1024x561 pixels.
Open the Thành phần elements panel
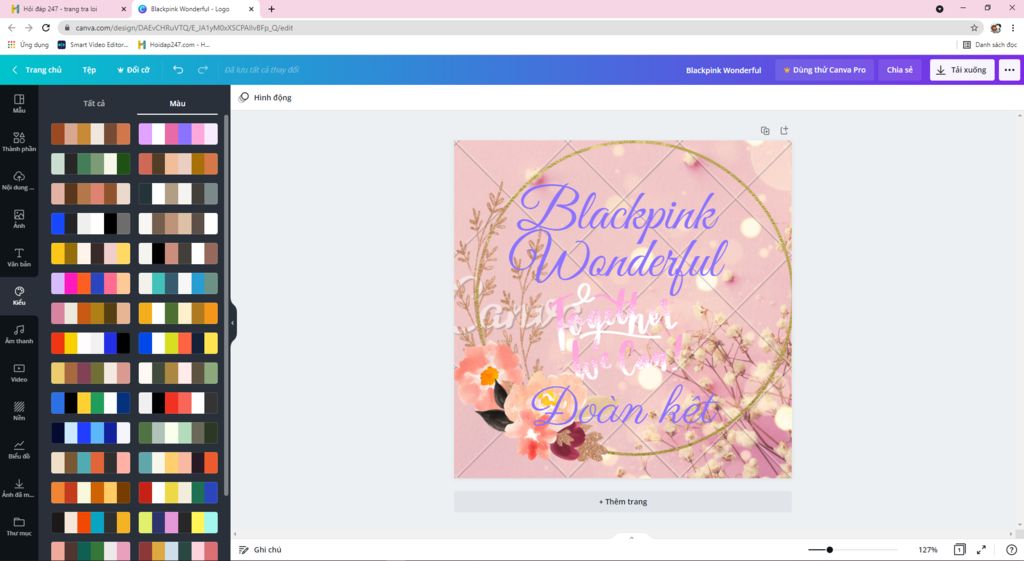tap(19, 142)
